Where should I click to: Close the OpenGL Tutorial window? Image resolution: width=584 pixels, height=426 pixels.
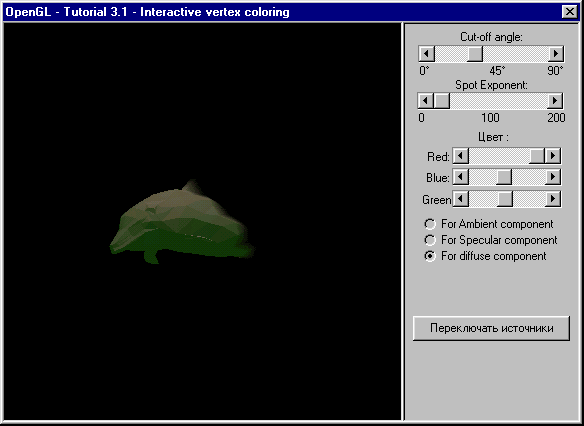point(569,12)
